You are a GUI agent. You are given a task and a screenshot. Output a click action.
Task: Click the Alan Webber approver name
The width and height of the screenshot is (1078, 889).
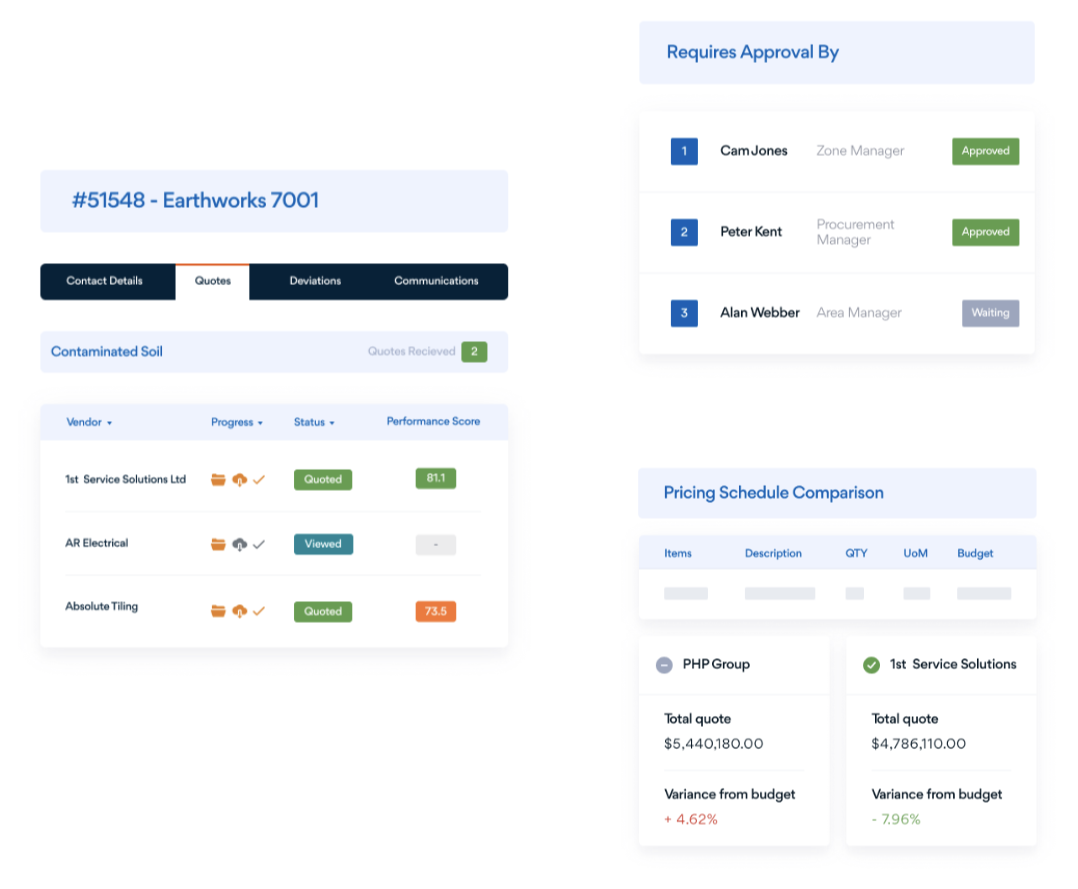760,313
